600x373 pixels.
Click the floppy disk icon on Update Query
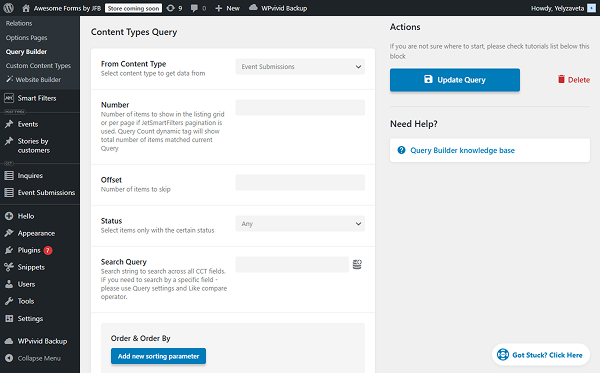tap(428, 79)
